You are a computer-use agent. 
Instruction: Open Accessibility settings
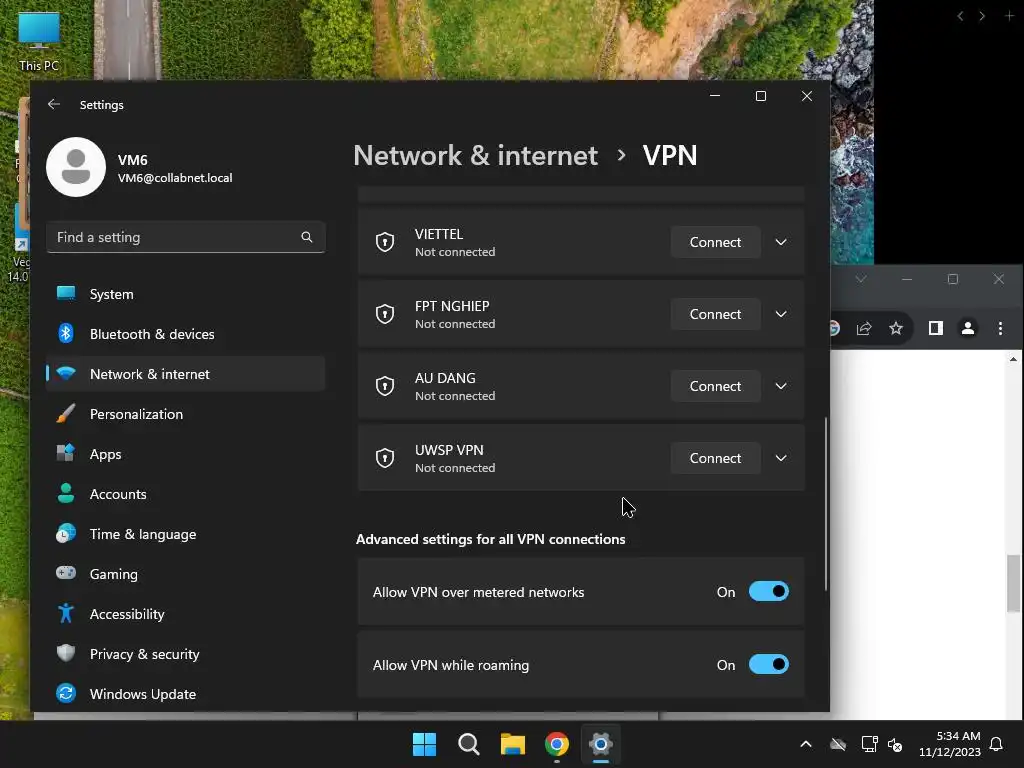tap(185, 614)
